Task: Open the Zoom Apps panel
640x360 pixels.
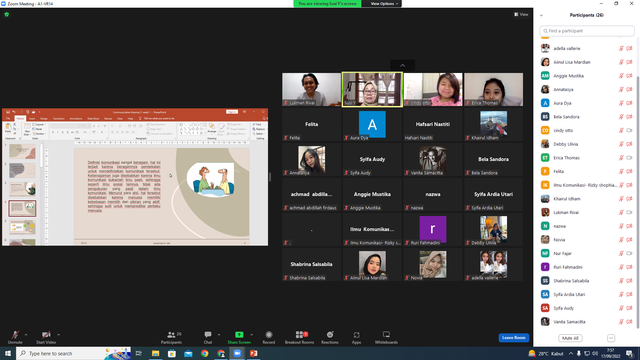Action: pyautogui.click(x=356, y=338)
